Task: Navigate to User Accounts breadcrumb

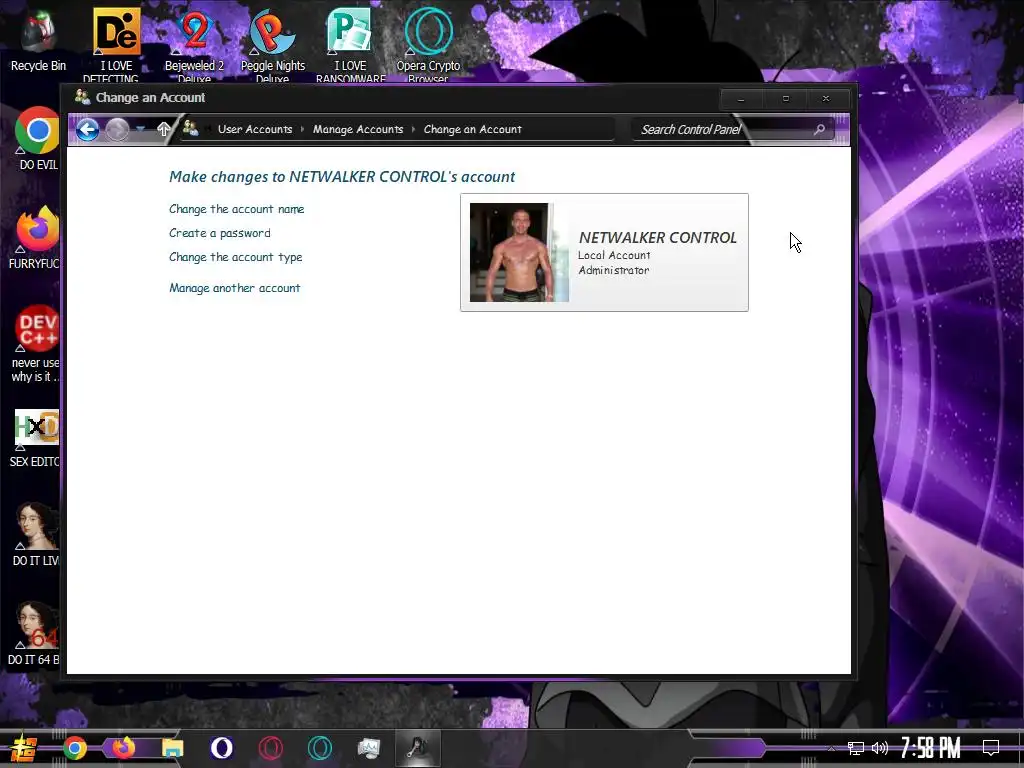Action: coord(255,129)
